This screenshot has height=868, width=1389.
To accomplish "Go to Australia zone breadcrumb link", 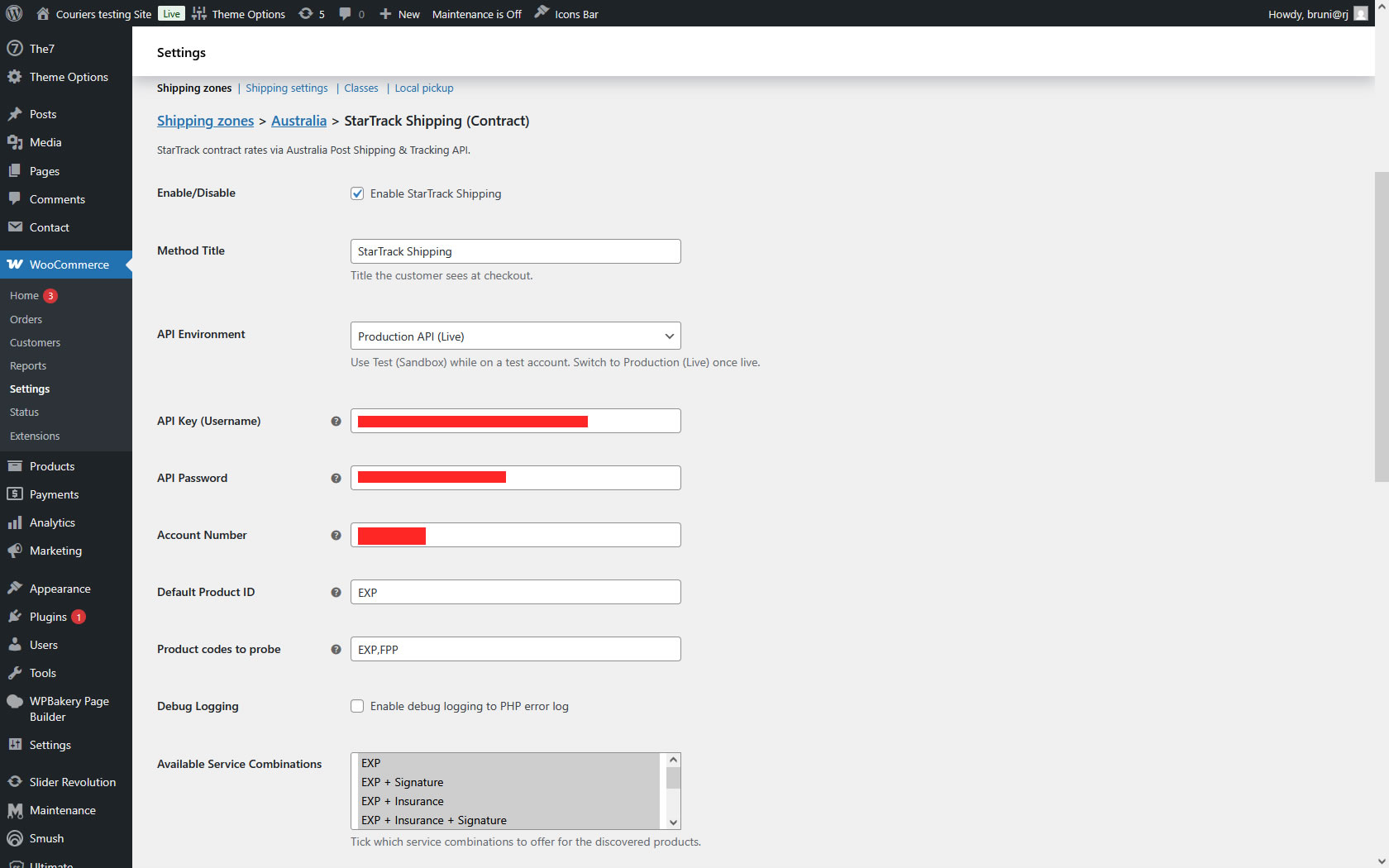I will pos(298,121).
